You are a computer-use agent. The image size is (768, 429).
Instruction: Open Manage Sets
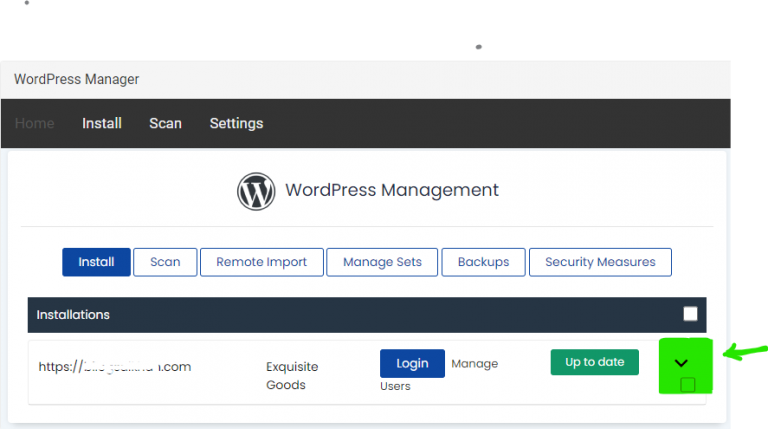pos(382,262)
